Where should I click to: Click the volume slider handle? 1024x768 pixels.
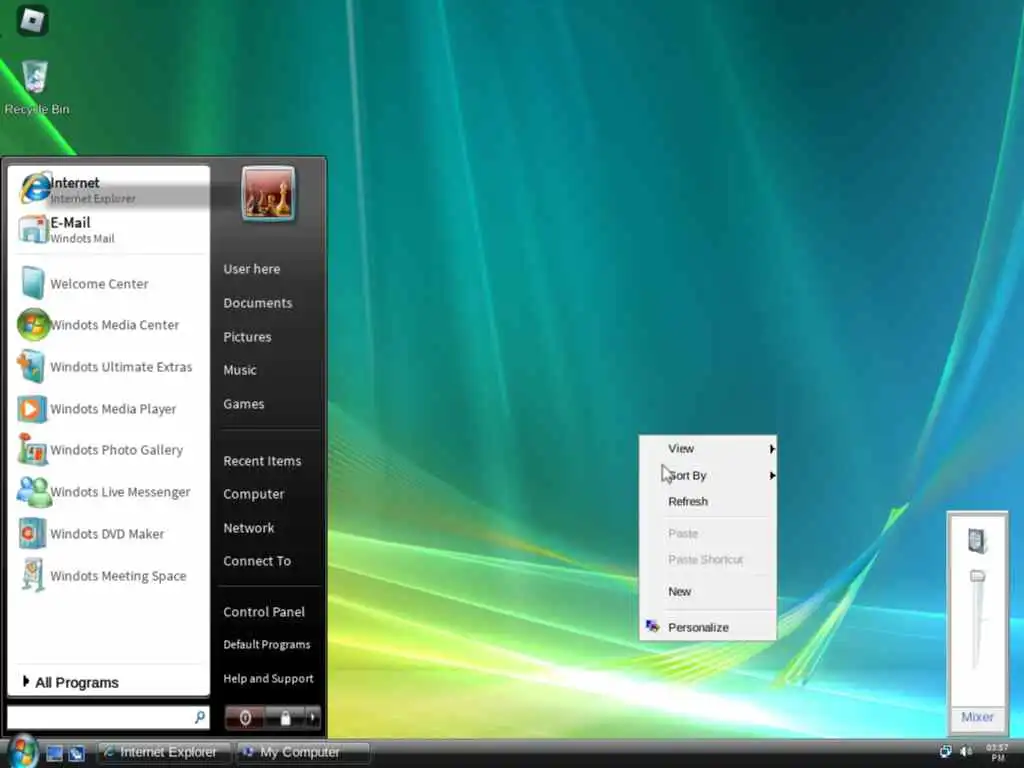coord(977,575)
